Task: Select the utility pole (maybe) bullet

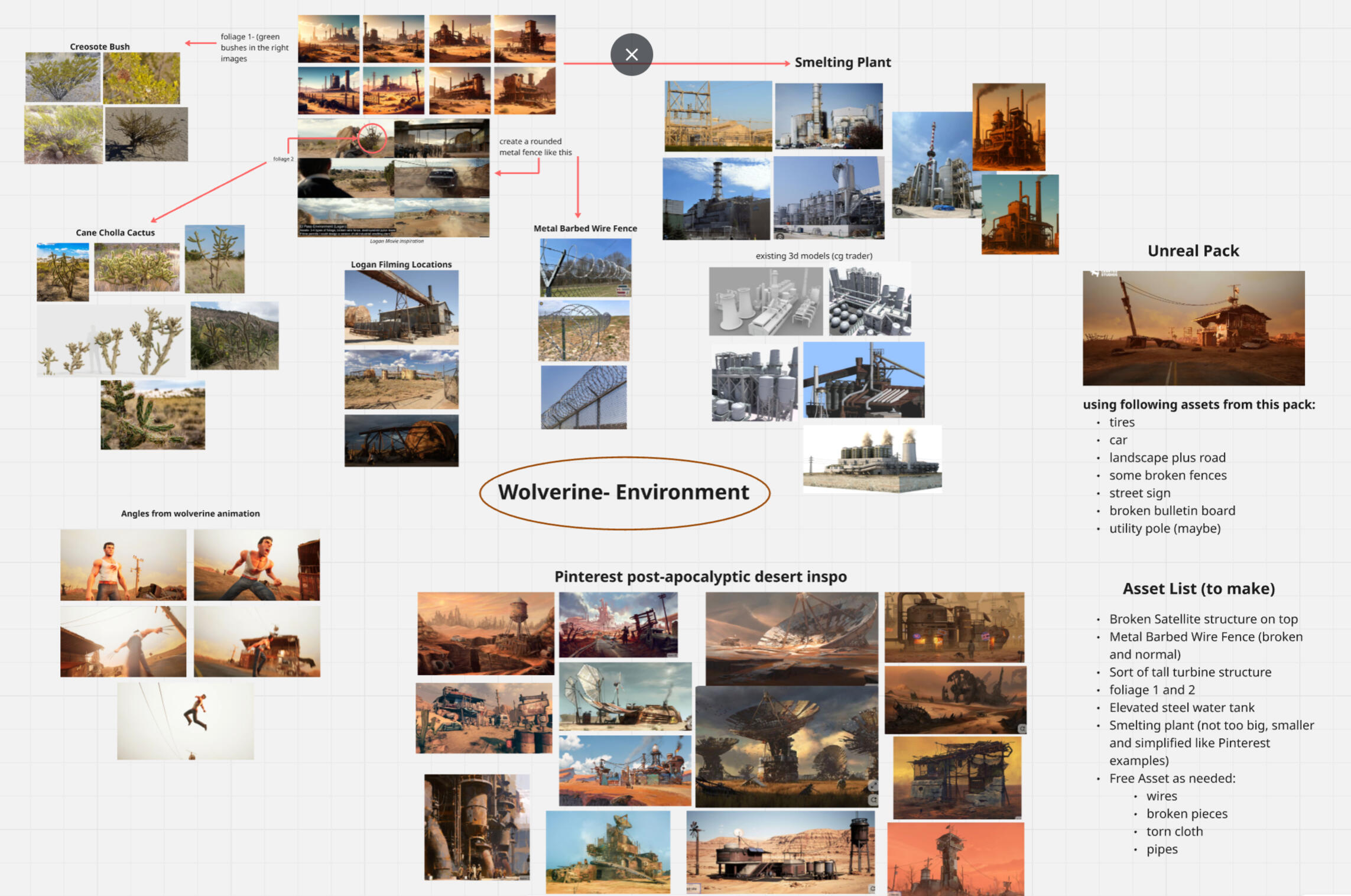Action: pyautogui.click(x=1164, y=528)
